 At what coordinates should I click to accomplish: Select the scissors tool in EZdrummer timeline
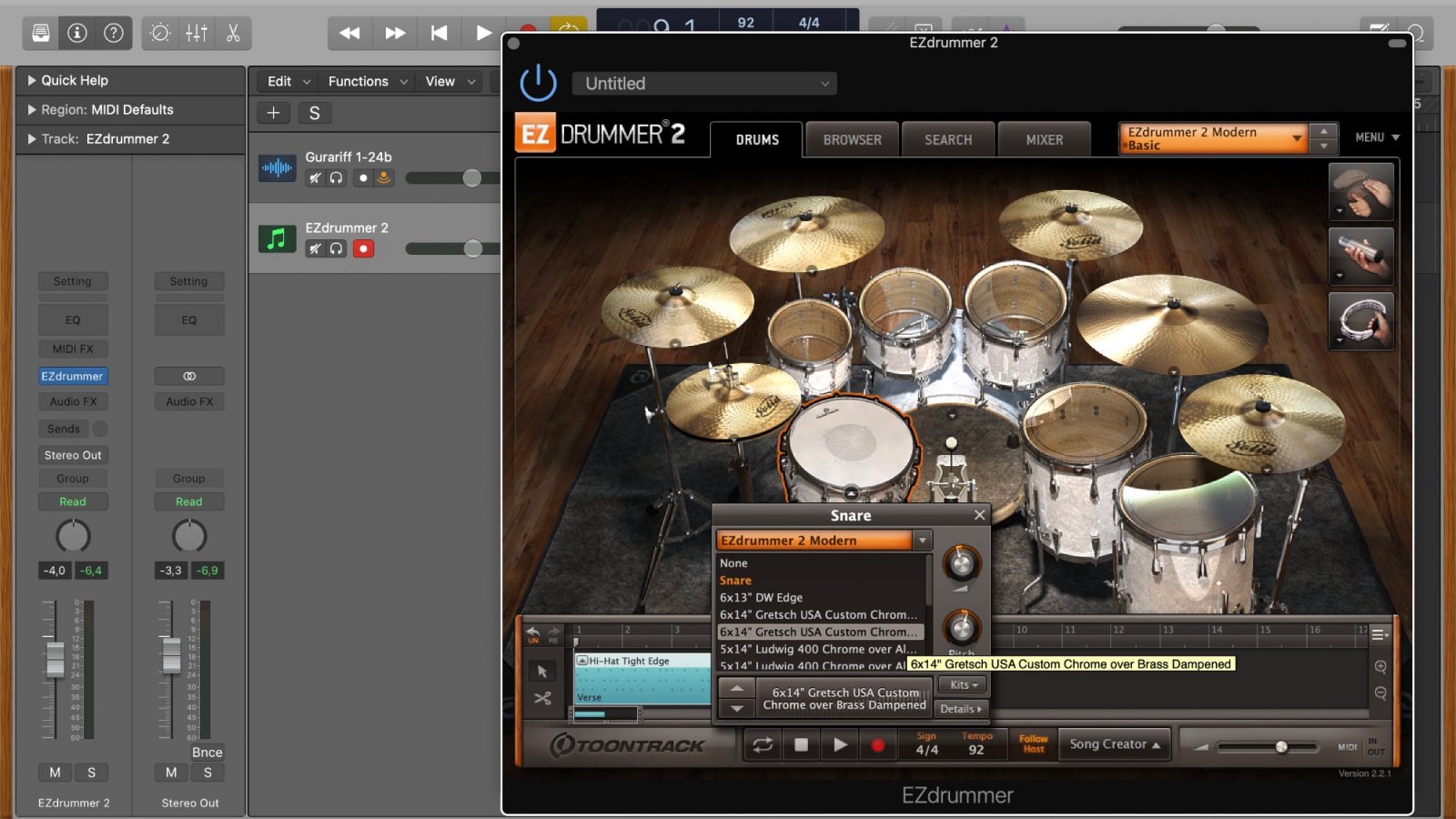(542, 699)
